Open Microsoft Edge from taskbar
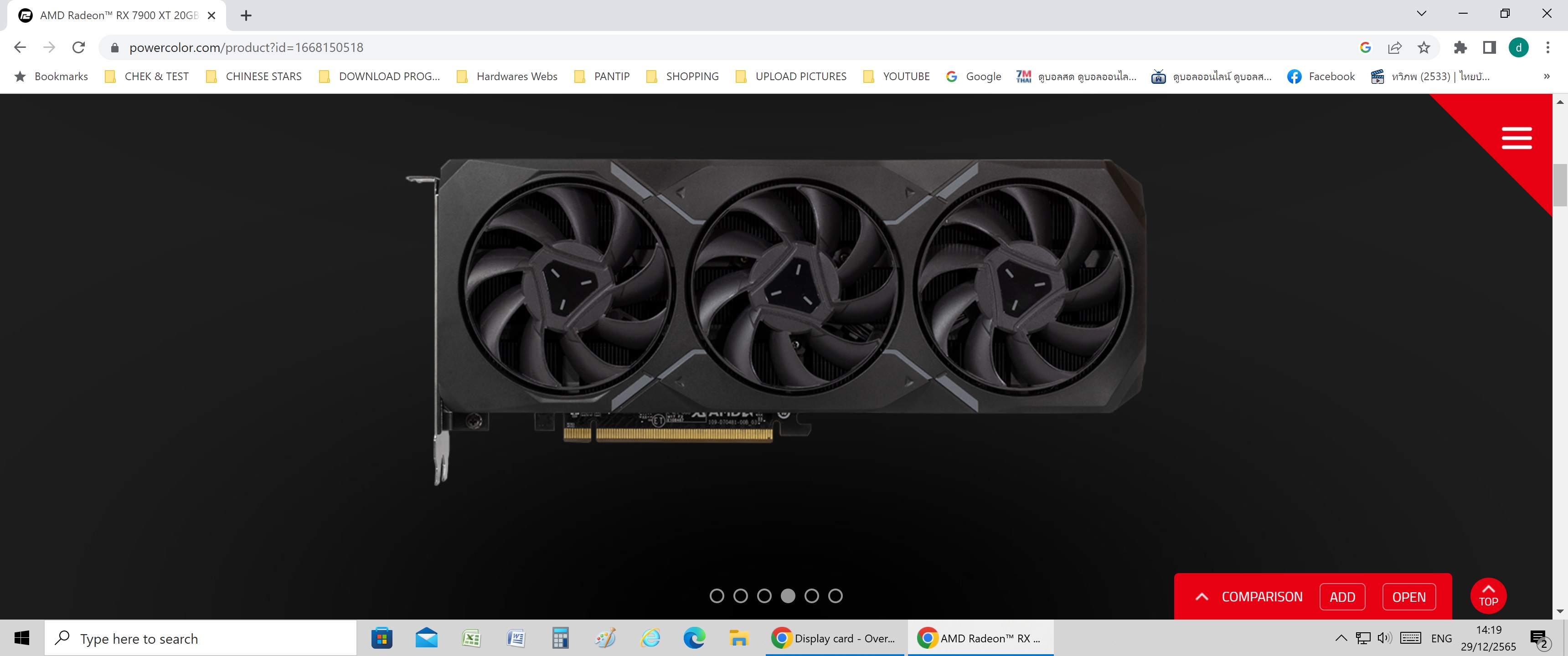This screenshot has width=1568, height=656. tap(694, 638)
